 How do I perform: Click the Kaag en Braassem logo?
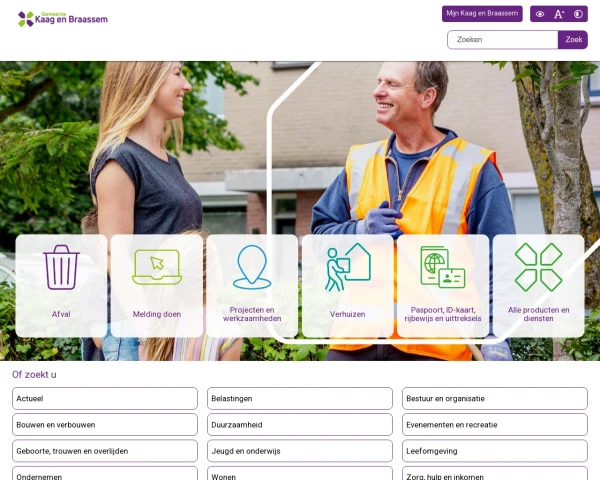pyautogui.click(x=63, y=19)
